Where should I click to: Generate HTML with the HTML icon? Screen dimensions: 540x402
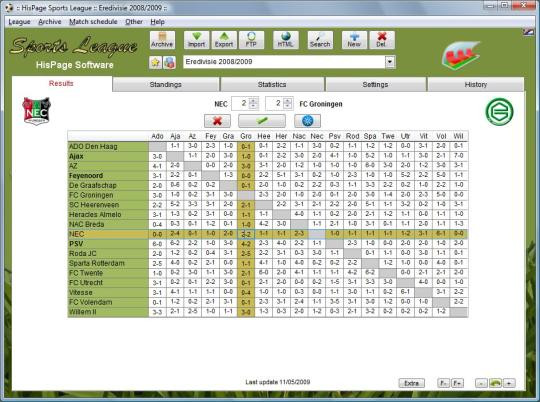tap(285, 40)
